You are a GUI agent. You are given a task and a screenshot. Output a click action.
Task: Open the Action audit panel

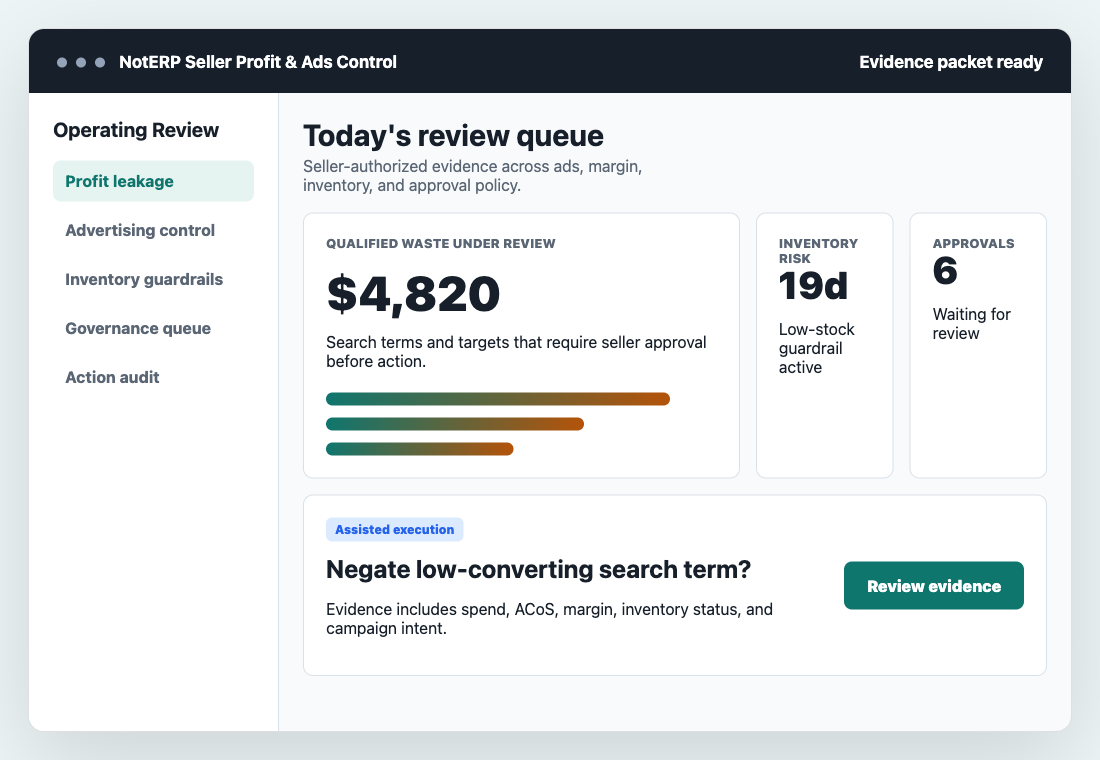coord(112,377)
